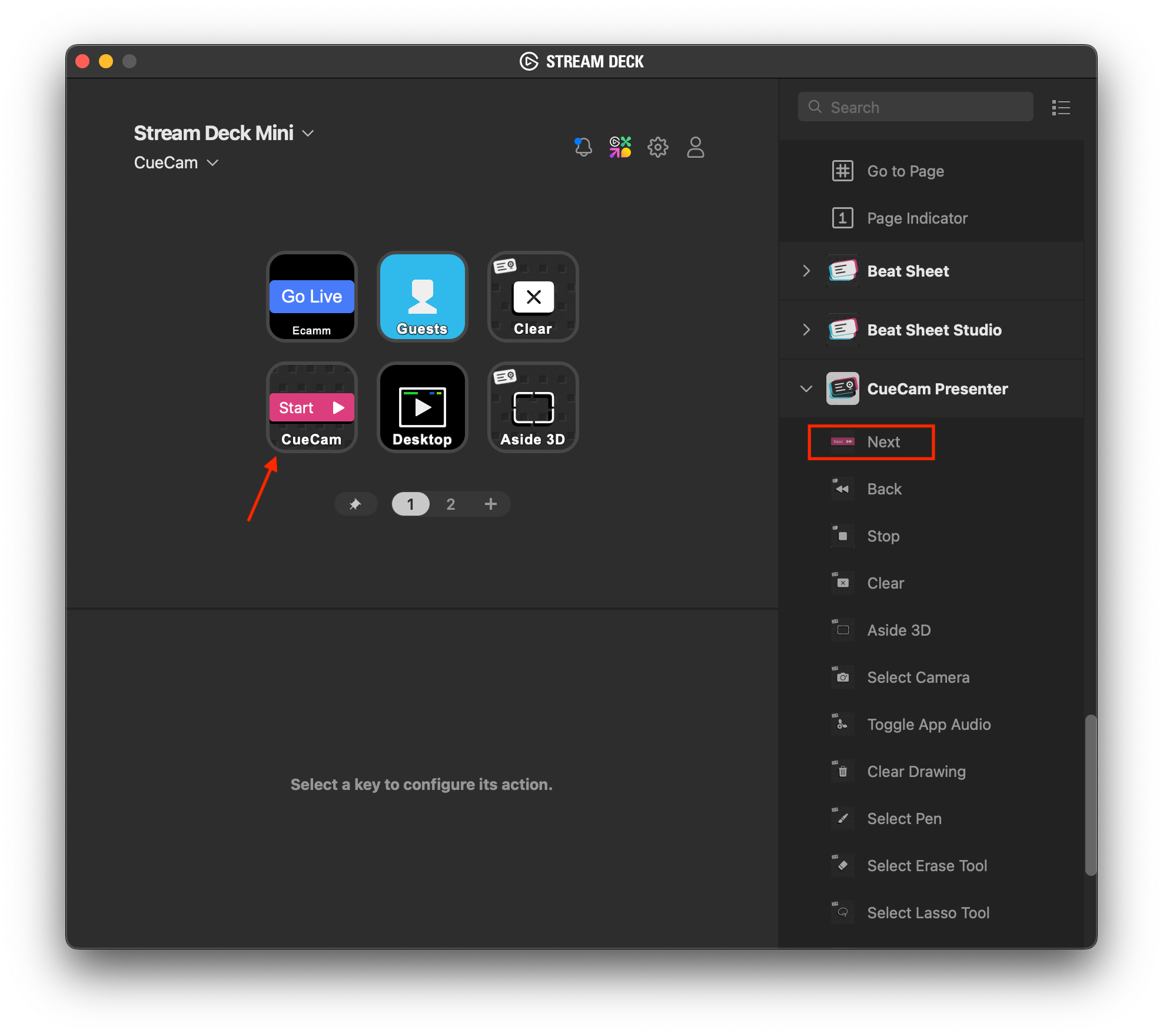Select the Clear key on the deck
Image resolution: width=1163 pixels, height=1036 pixels.
[x=533, y=297]
